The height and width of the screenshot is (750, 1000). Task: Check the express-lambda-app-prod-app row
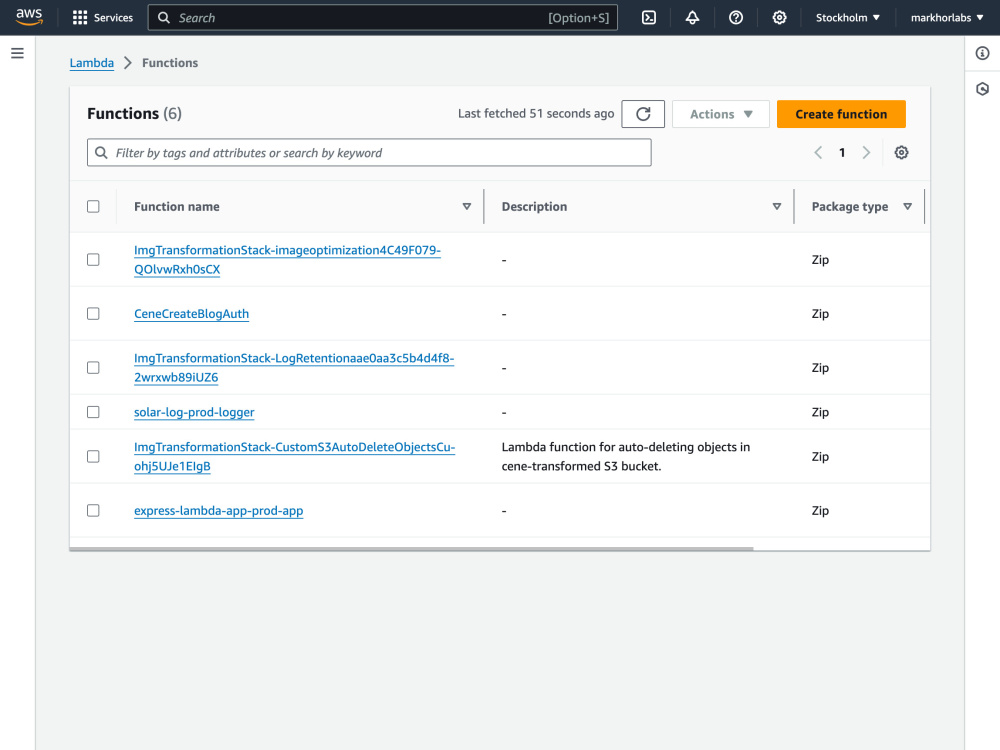point(93,511)
